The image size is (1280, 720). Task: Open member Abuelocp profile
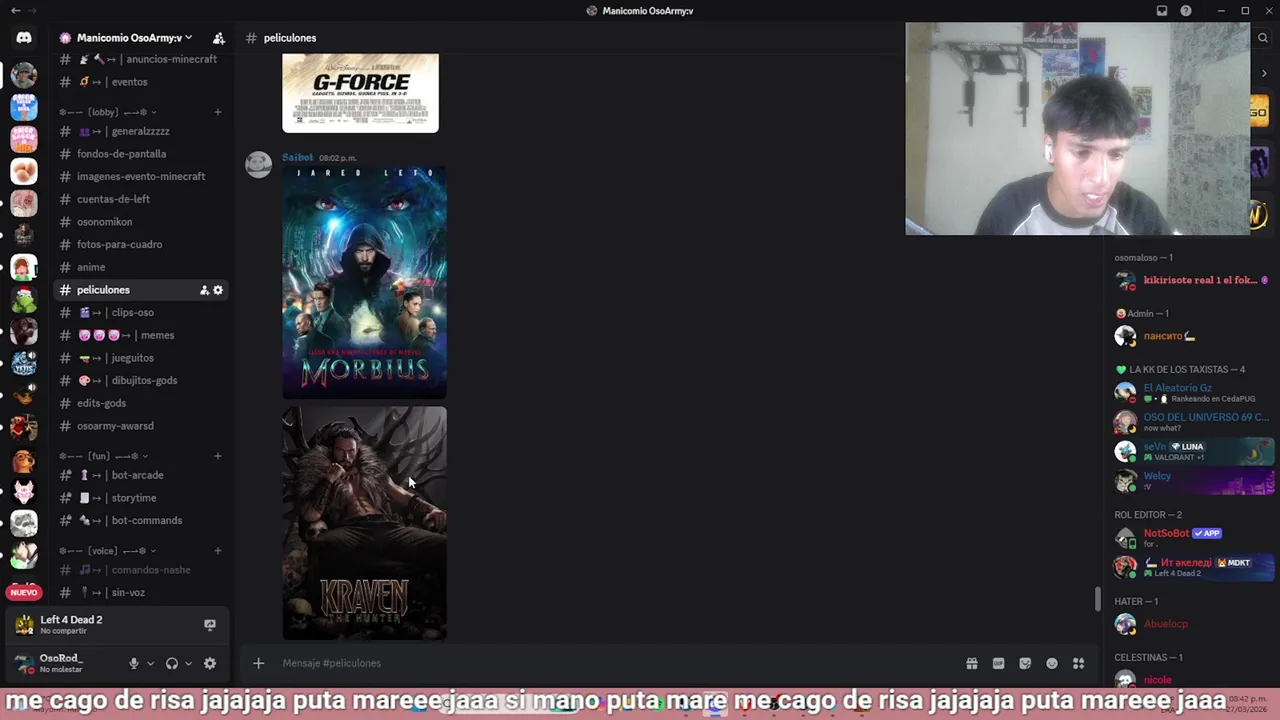tap(1193, 624)
